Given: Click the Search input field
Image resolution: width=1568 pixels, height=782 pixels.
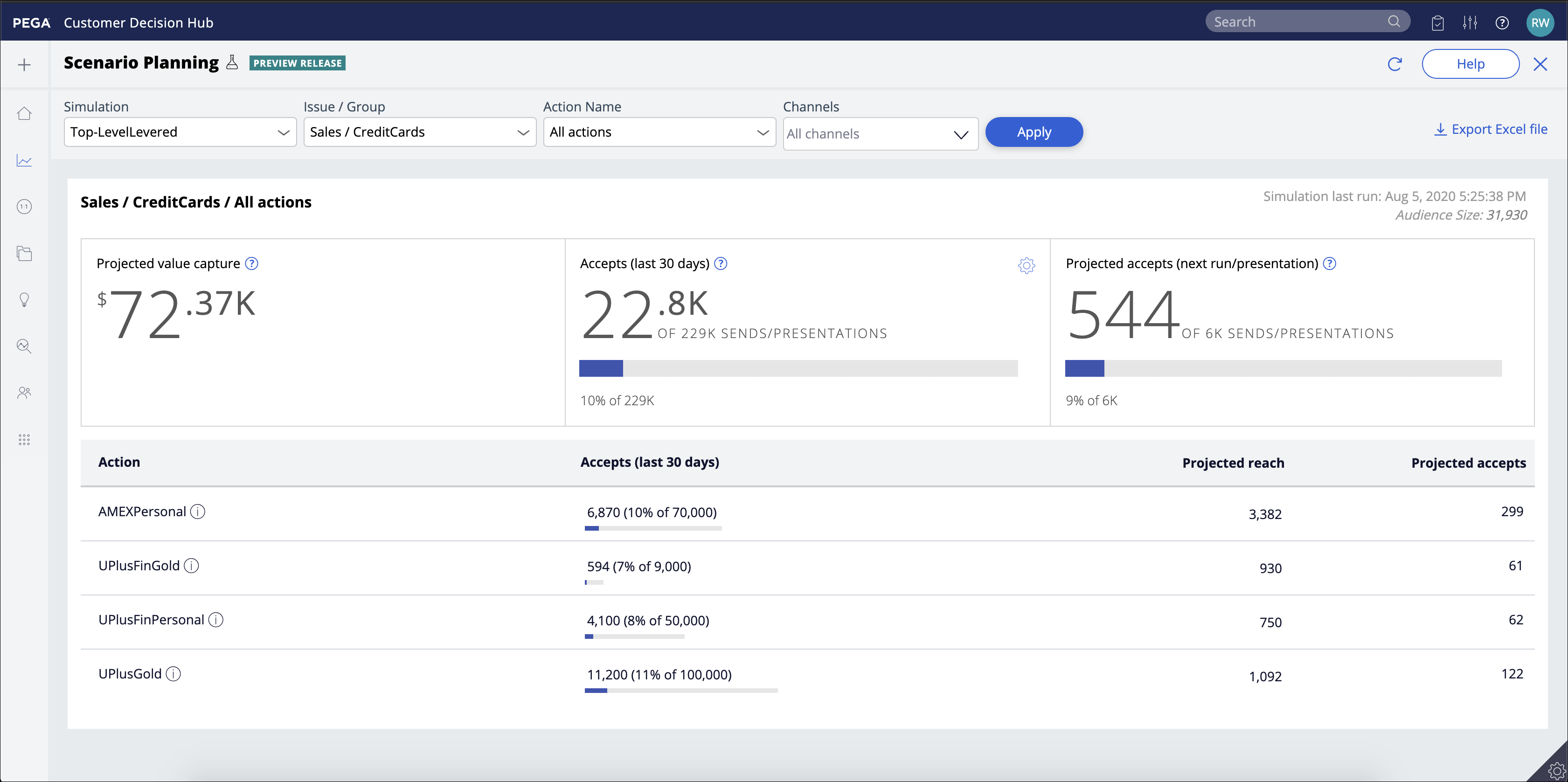Looking at the screenshot, I should point(1297,22).
